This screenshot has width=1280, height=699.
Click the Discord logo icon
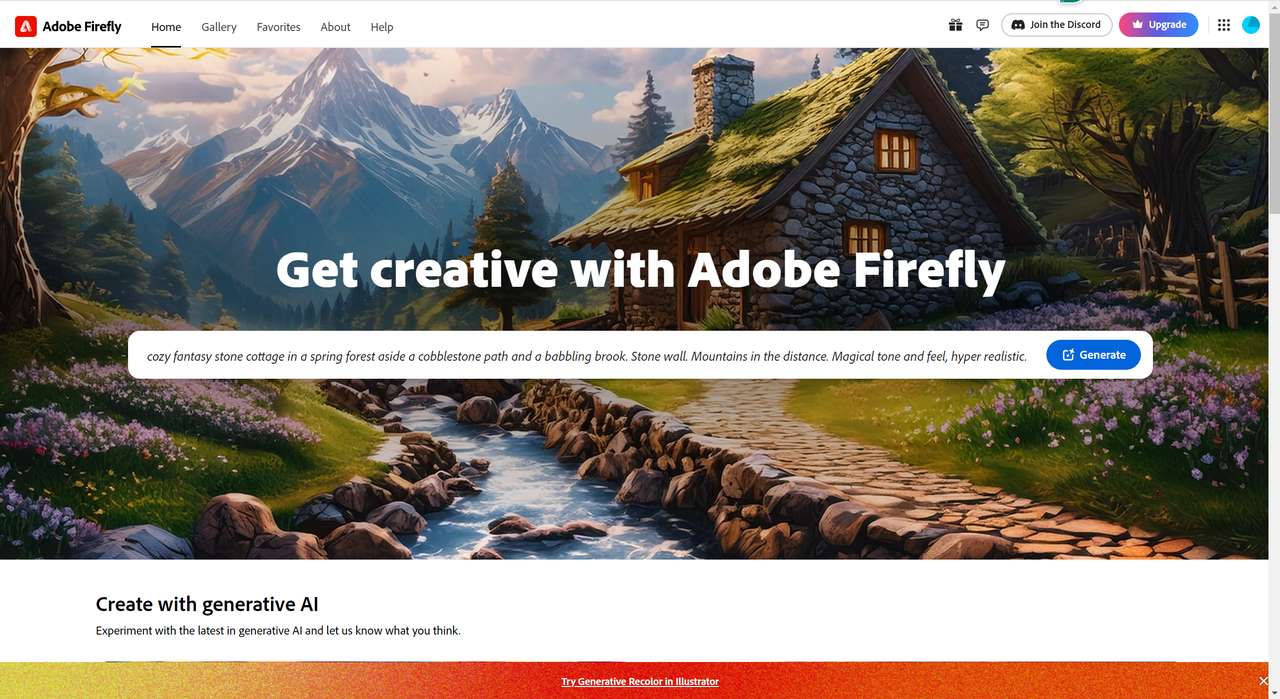(x=1018, y=25)
